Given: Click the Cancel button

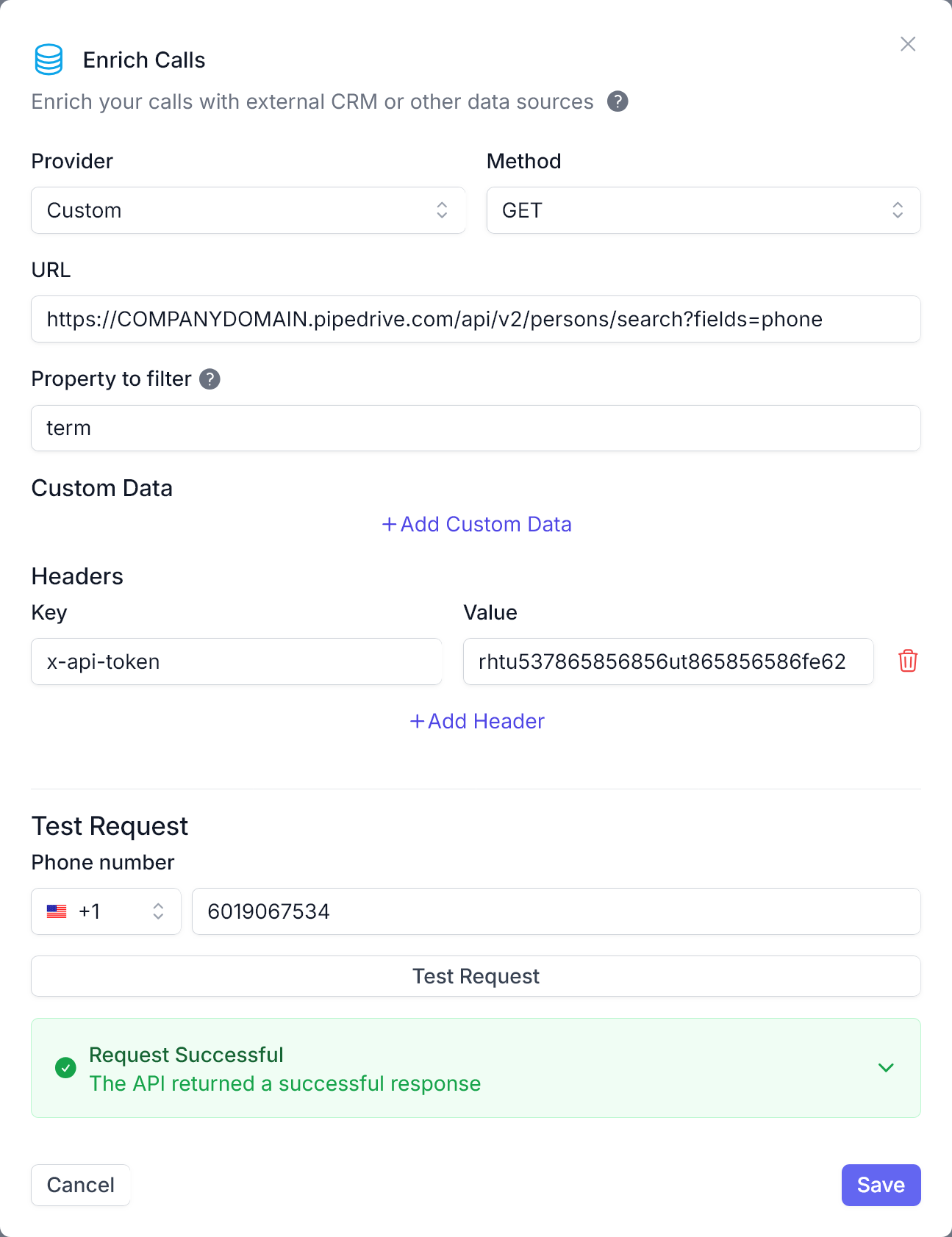Looking at the screenshot, I should (x=81, y=1185).
